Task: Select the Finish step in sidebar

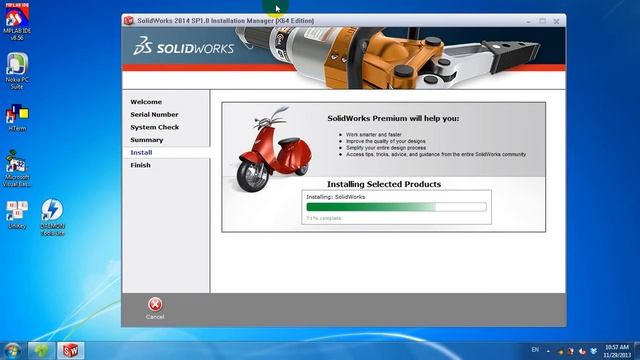Action: coord(140,165)
